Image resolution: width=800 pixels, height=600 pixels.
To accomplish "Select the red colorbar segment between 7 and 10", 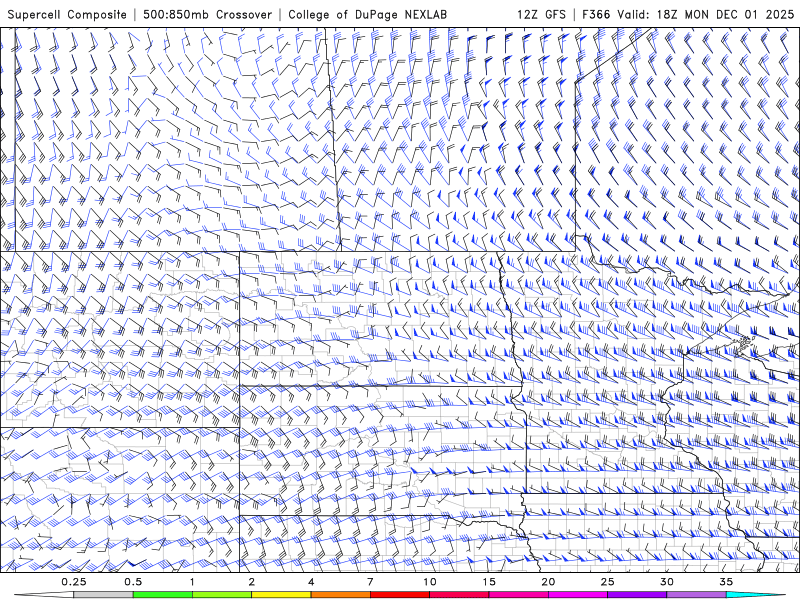I will click(x=399, y=595).
